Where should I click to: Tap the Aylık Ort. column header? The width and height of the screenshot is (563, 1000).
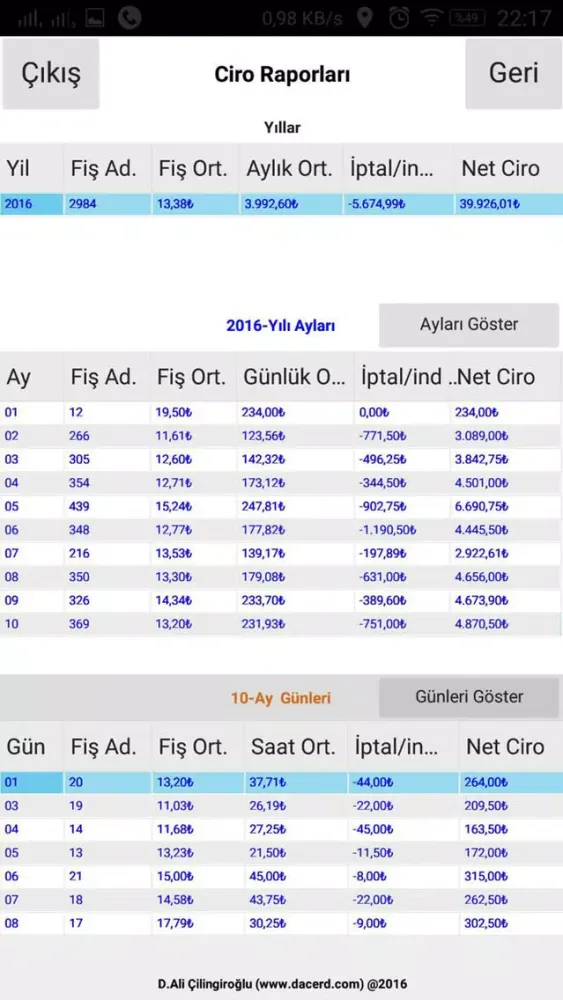pos(291,168)
